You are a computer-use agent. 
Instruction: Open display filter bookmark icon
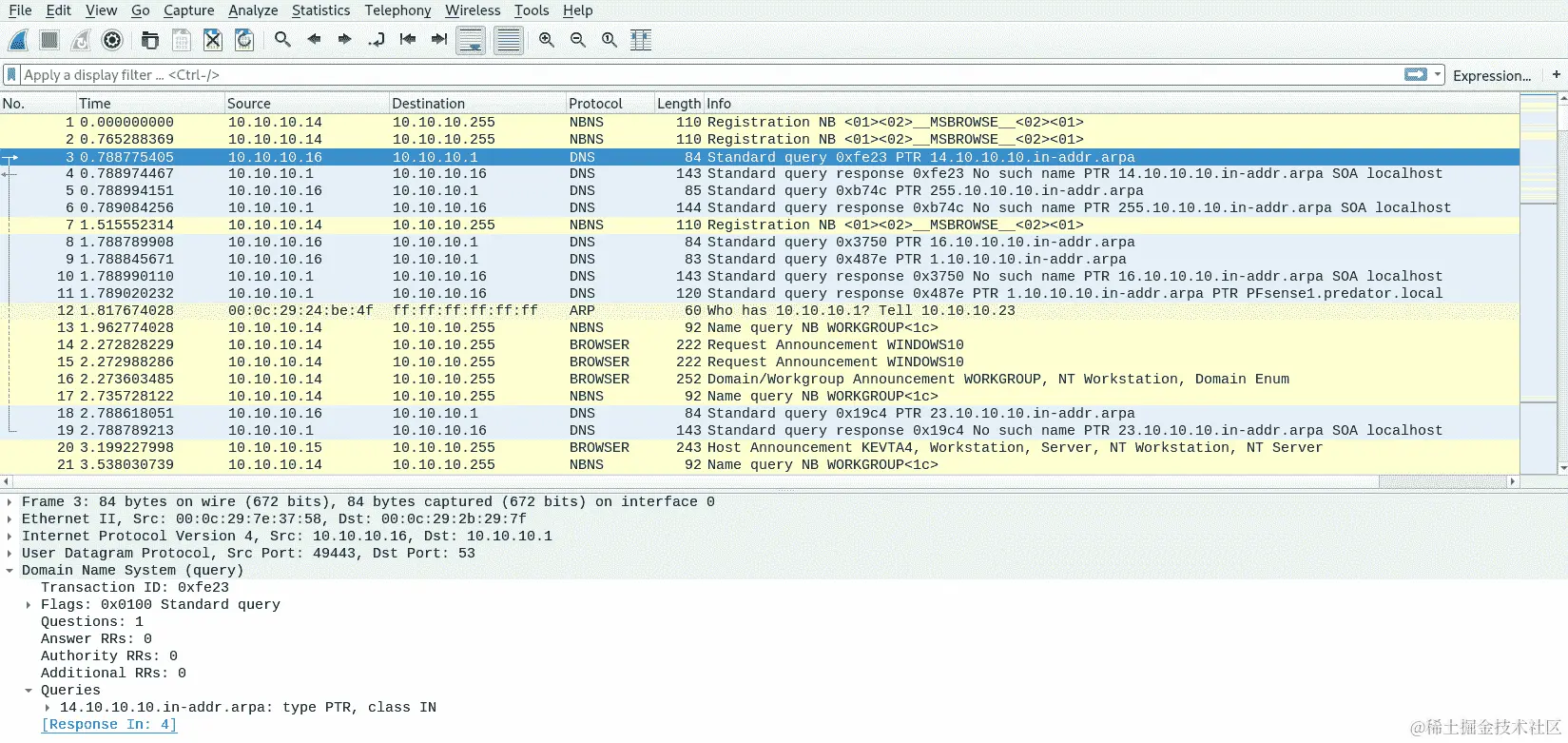[x=11, y=74]
